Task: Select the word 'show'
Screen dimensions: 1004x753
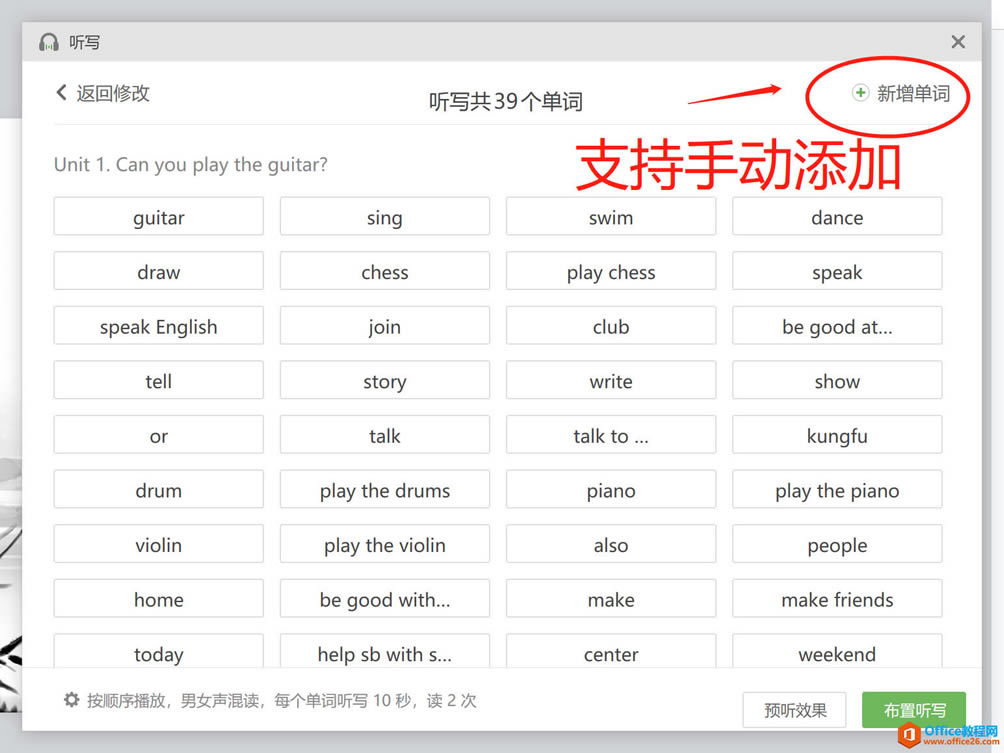Action: [837, 380]
